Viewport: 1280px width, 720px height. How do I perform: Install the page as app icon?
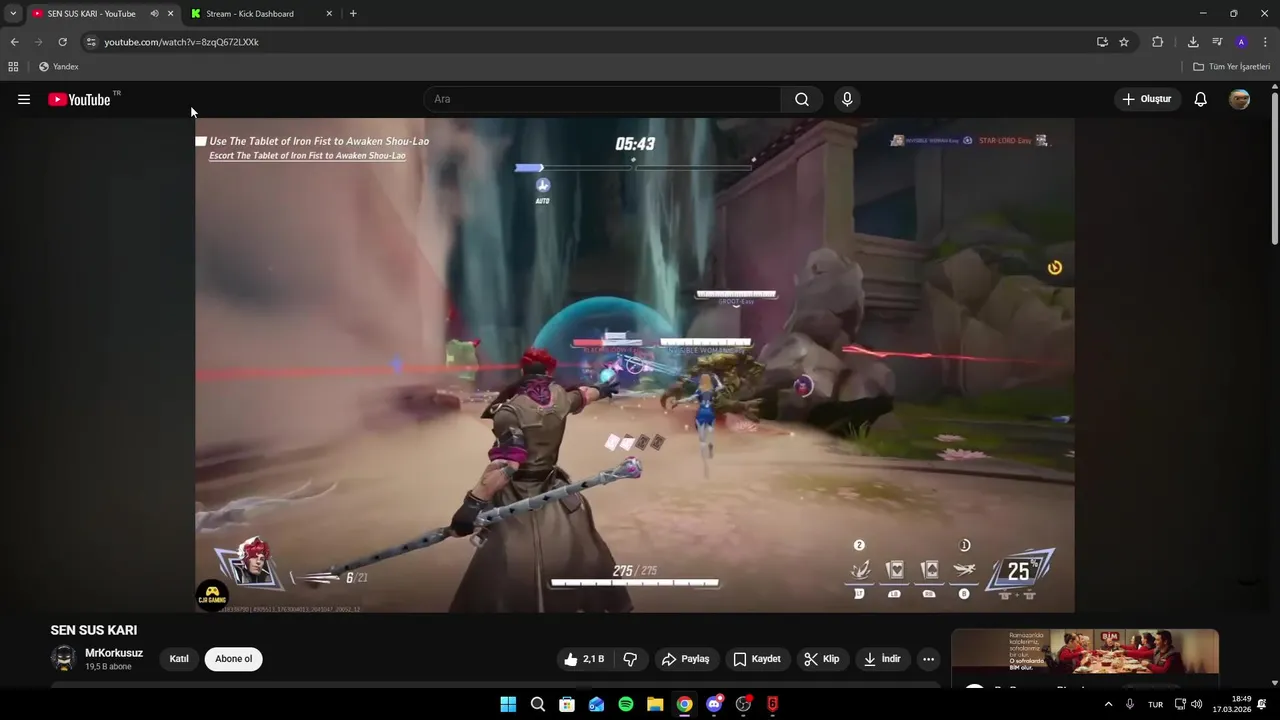[x=1102, y=42]
